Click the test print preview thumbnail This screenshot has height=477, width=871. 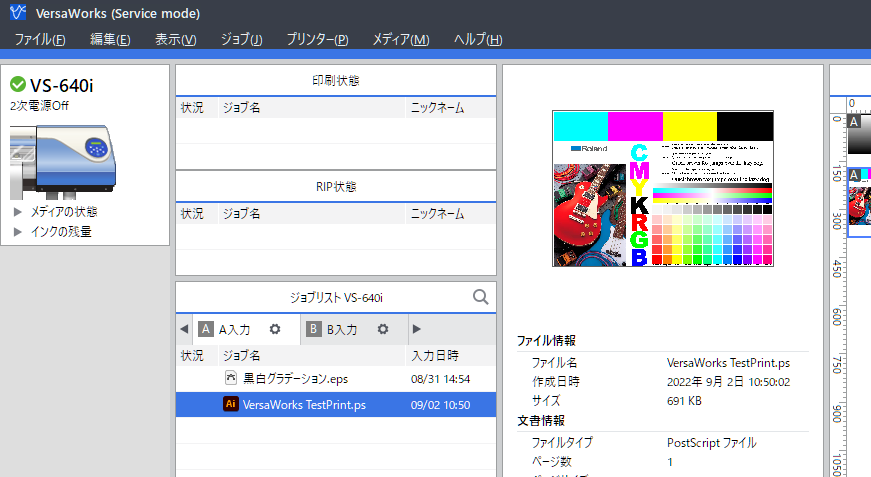click(663, 188)
